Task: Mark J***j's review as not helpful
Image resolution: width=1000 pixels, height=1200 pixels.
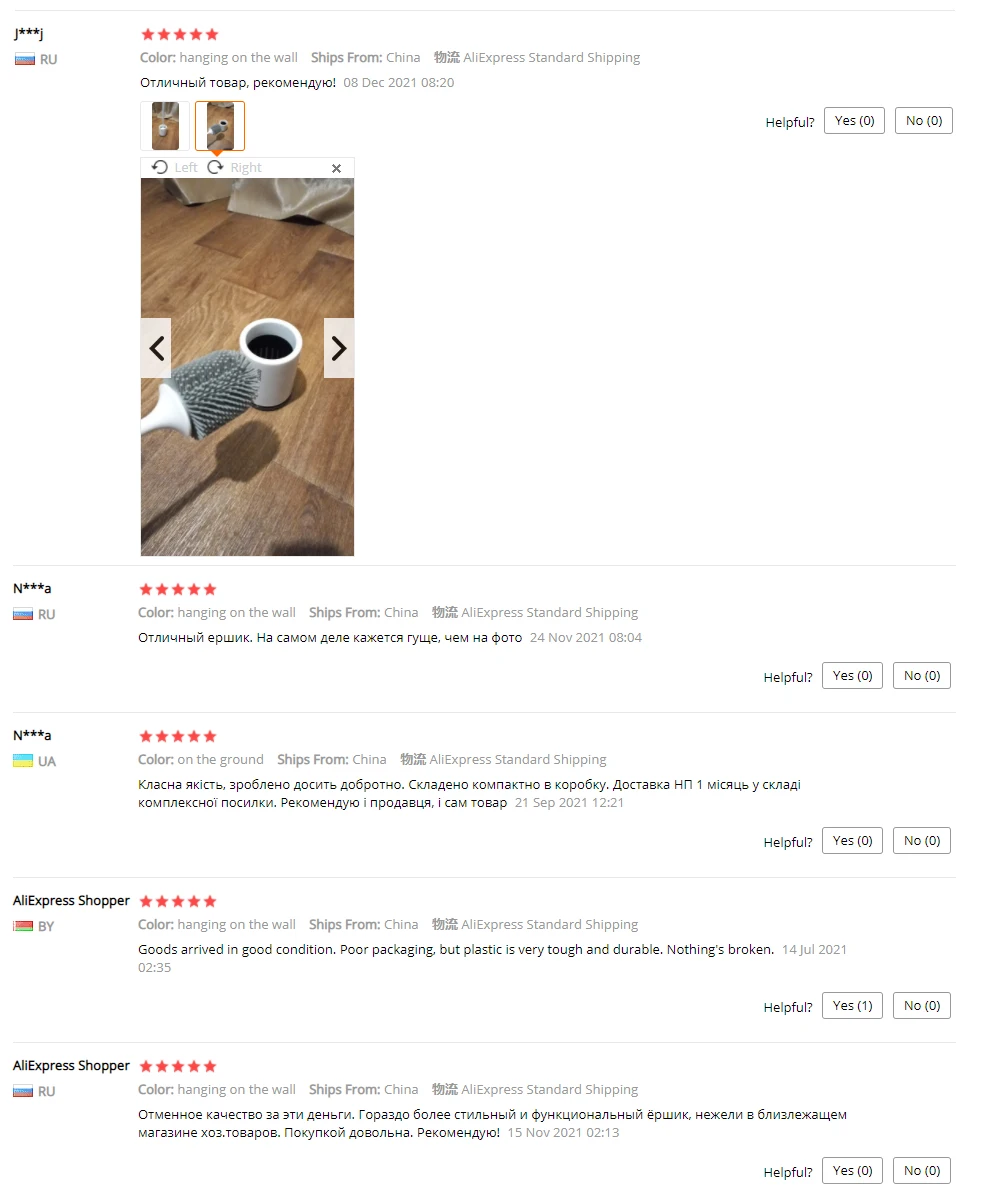Action: (924, 121)
